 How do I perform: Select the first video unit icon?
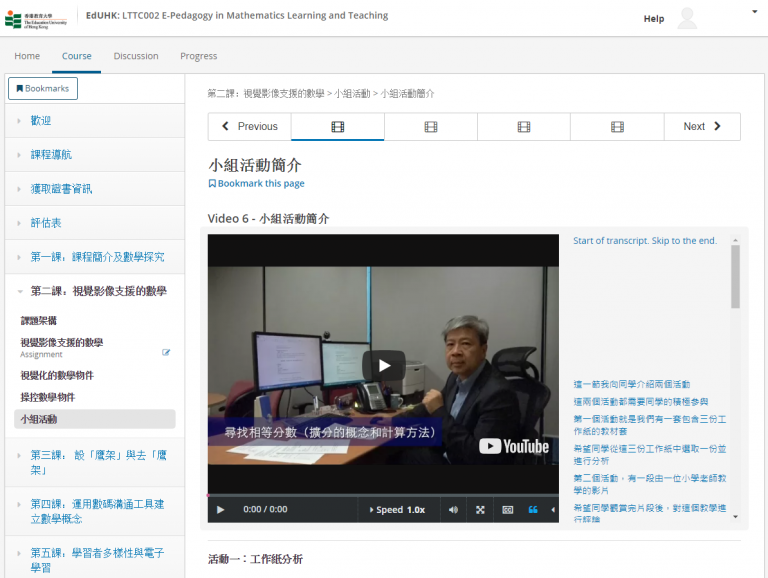tap(337, 127)
